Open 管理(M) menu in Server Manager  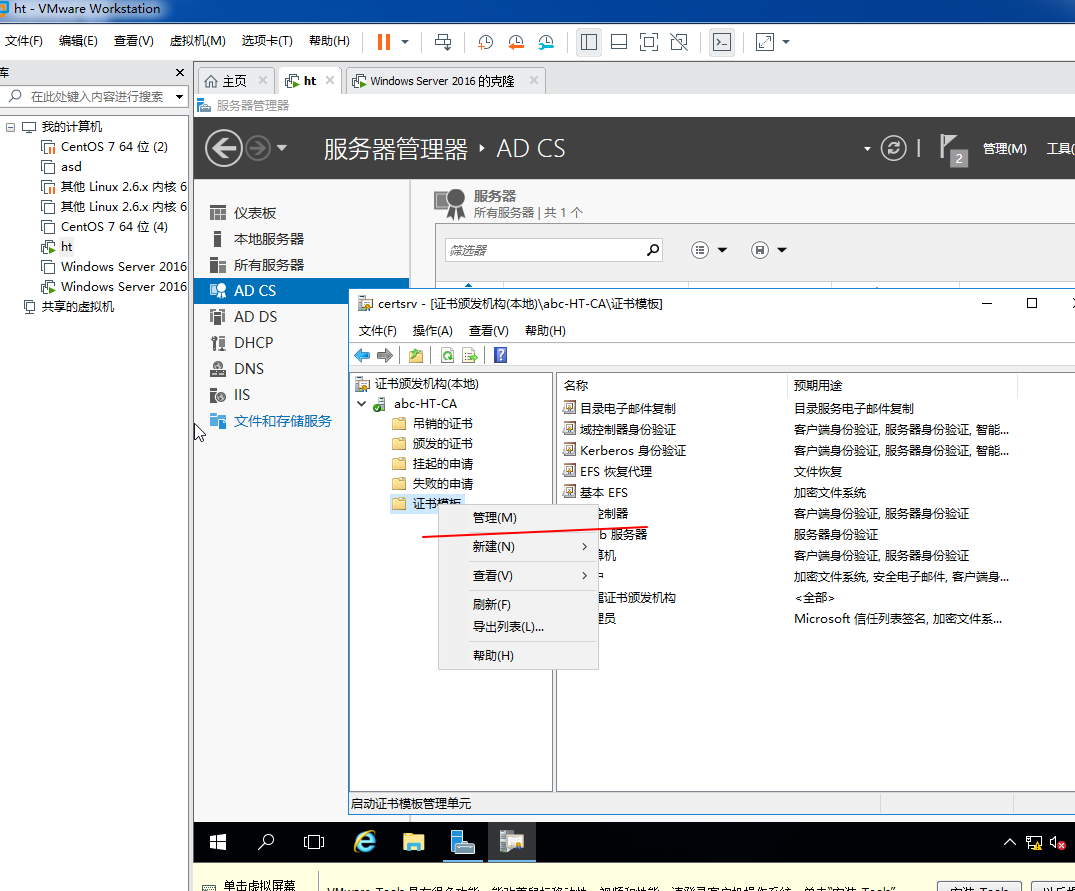(x=1004, y=149)
